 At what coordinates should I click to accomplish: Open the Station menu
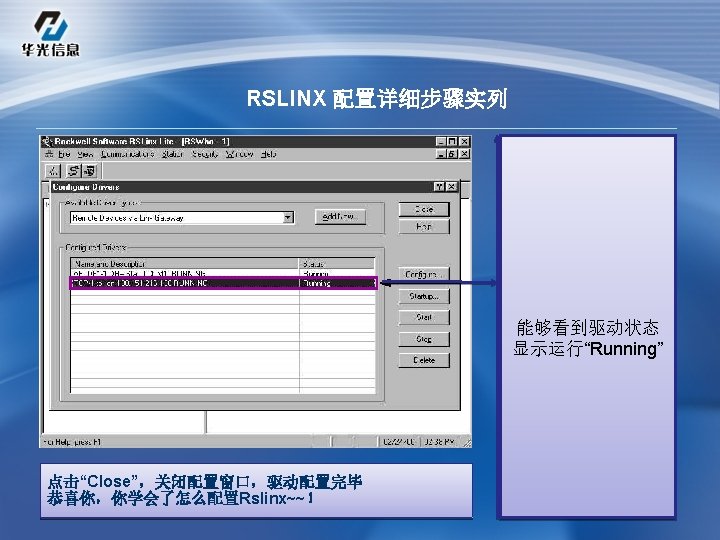[x=172, y=154]
